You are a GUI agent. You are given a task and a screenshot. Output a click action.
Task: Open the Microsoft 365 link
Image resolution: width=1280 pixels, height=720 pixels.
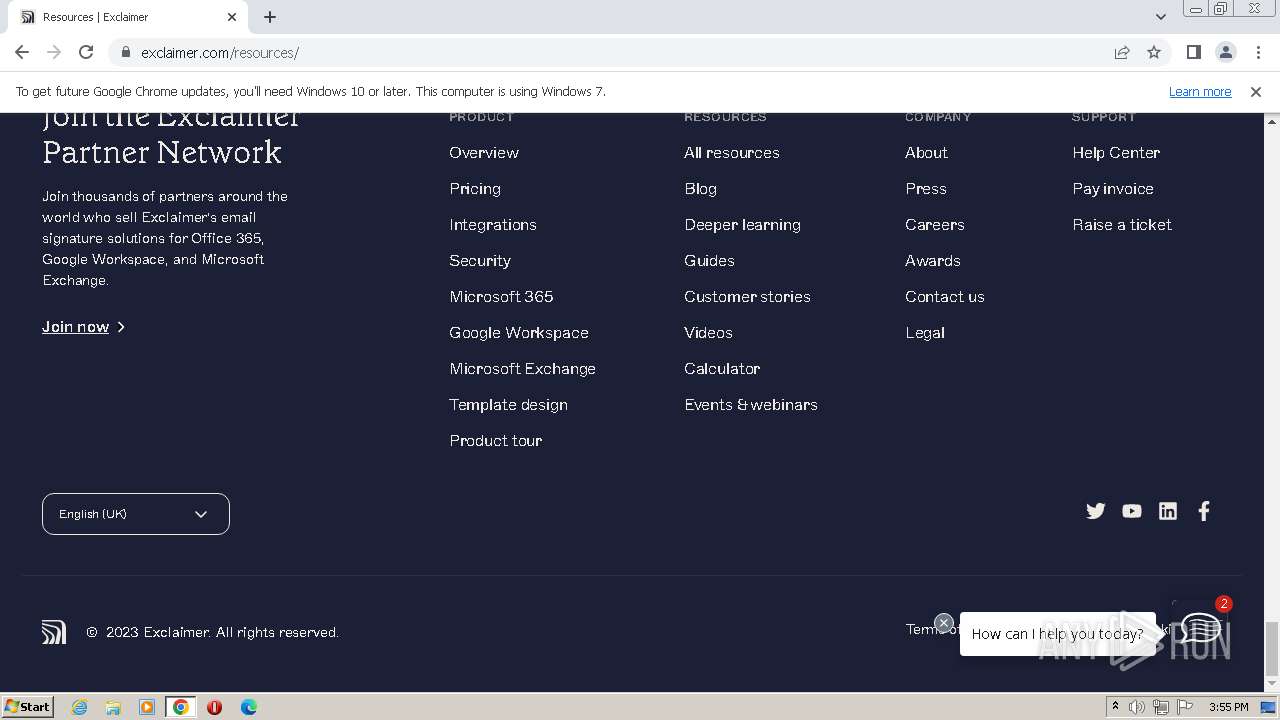pos(501,297)
